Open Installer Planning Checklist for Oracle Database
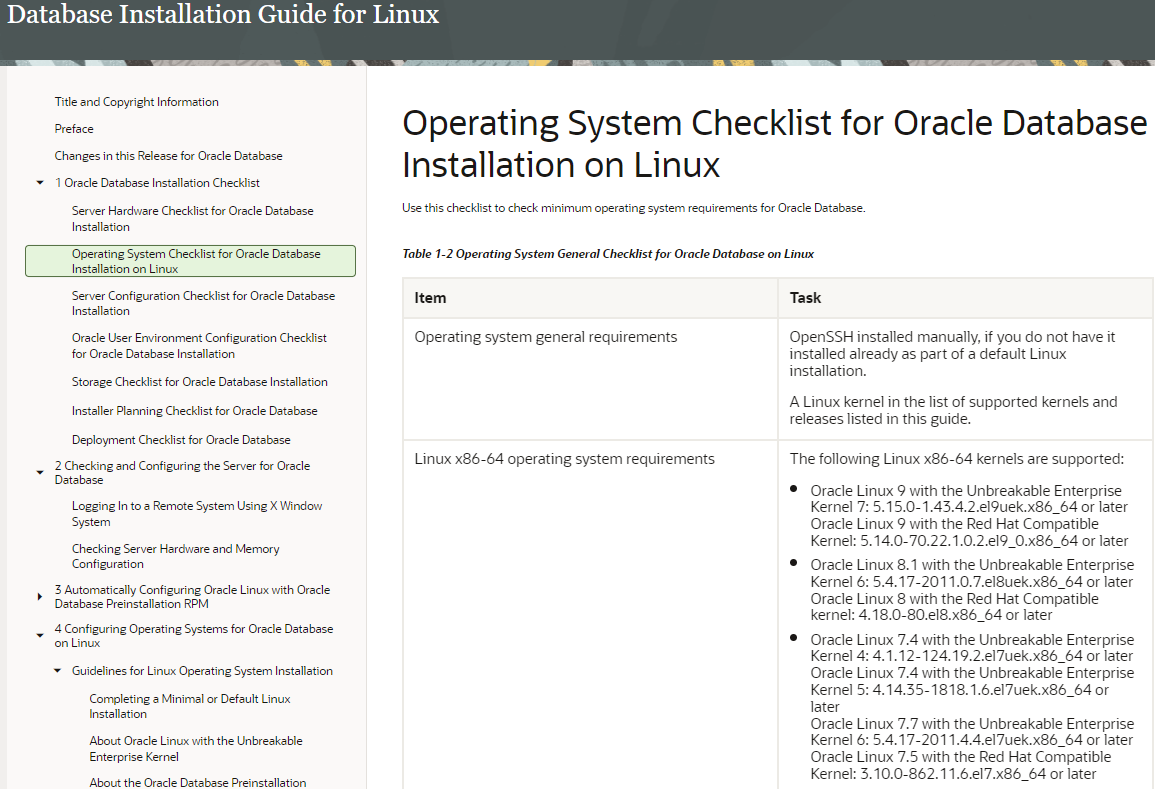Image resolution: width=1155 pixels, height=789 pixels. pos(194,411)
